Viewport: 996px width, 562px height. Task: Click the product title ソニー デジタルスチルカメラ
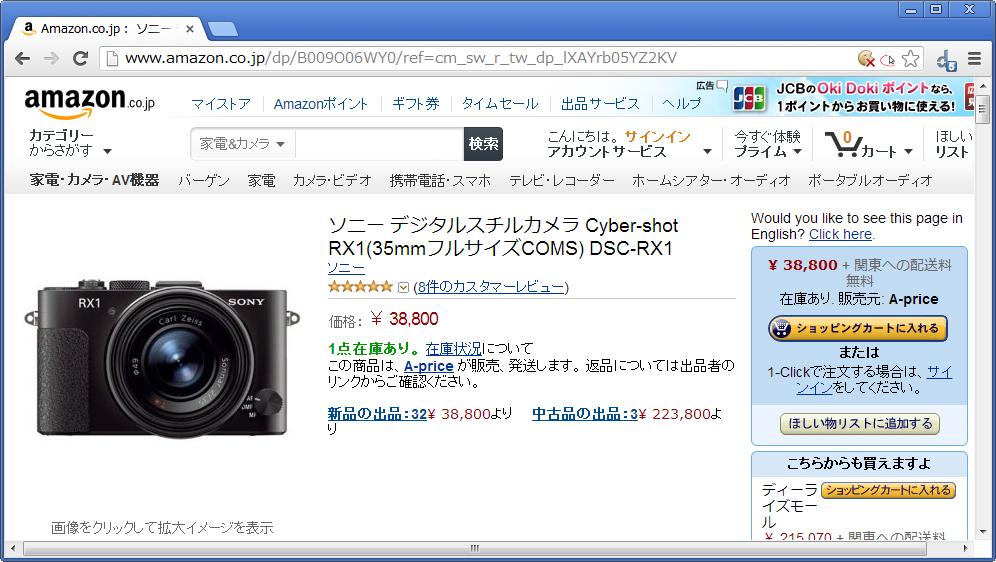pos(503,236)
